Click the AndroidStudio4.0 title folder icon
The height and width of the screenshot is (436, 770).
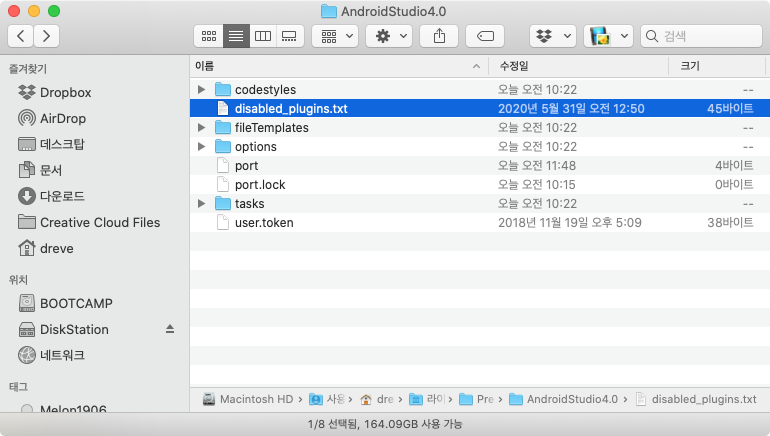click(x=329, y=11)
